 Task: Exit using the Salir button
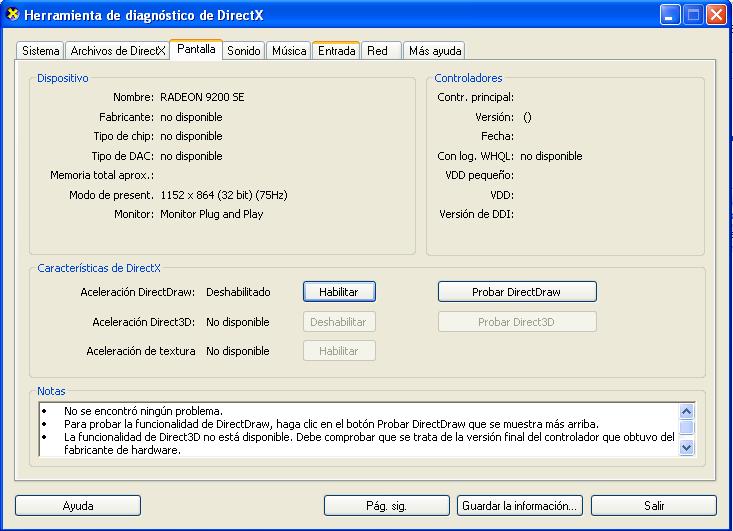653,506
